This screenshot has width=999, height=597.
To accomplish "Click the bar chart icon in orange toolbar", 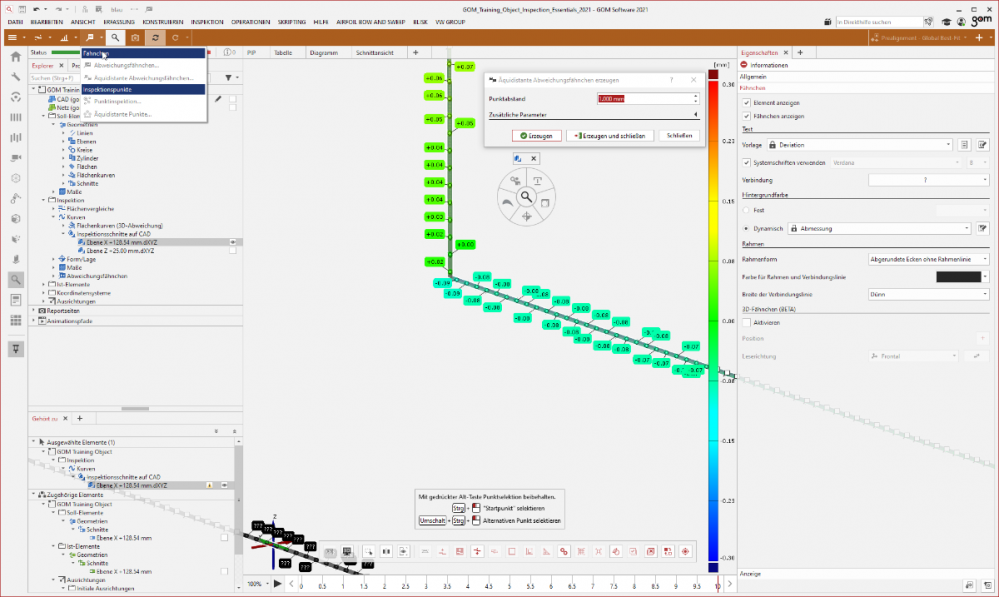I will coord(64,38).
